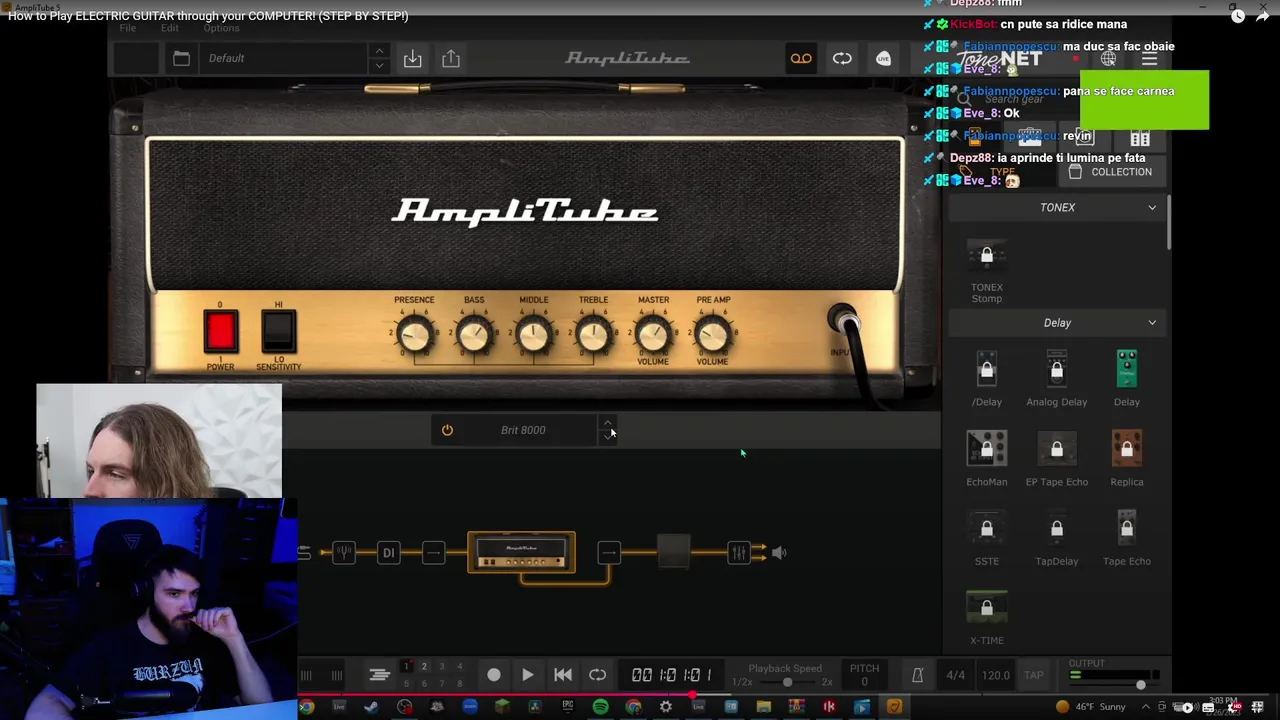Click the COLLECTION button
The image size is (1280, 720).
coord(1110,172)
